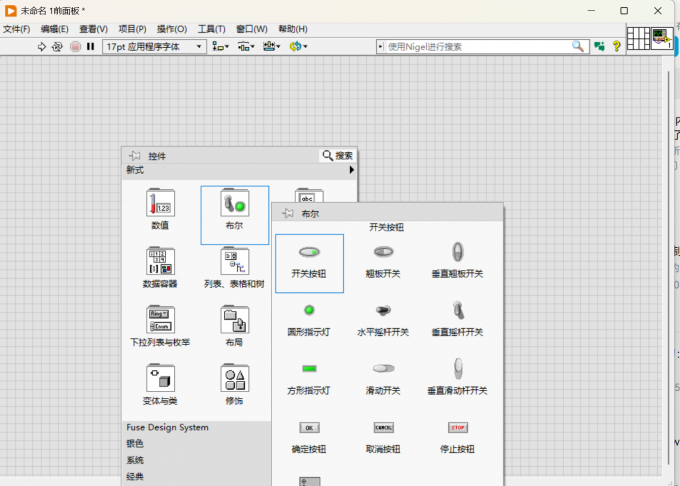Image resolution: width=680 pixels, height=486 pixels.
Task: Open the 帮助(H) menu
Action: (x=293, y=29)
